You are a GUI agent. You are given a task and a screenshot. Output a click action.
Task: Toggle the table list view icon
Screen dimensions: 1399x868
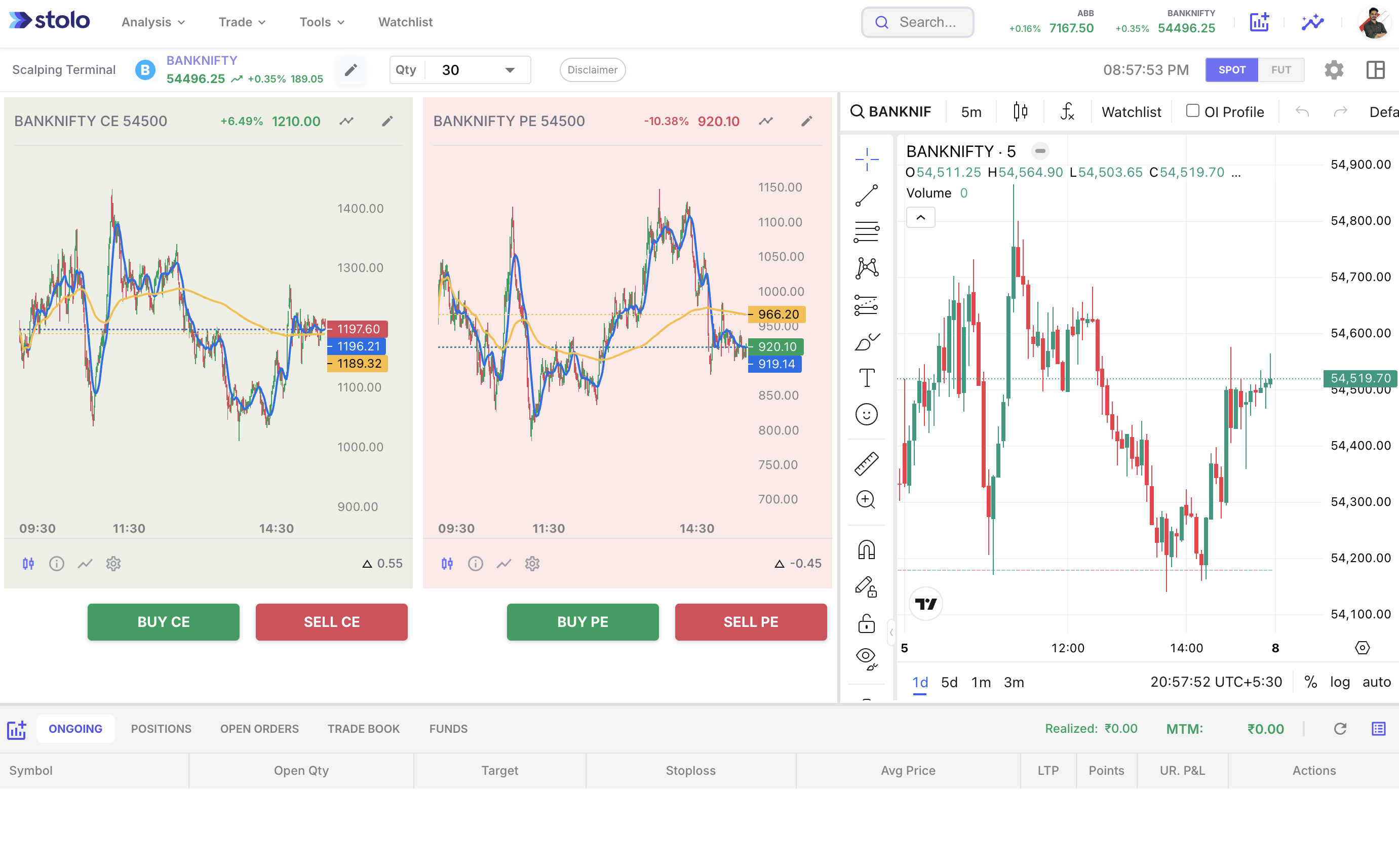[x=1378, y=729]
